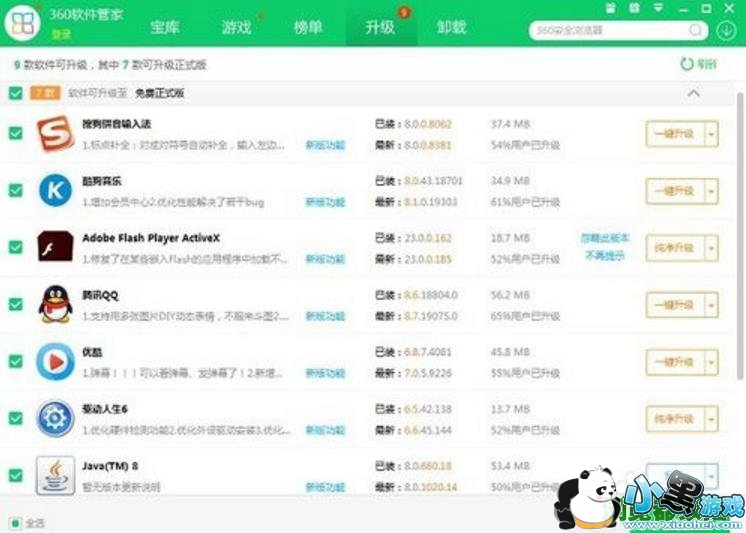Click the Java(TM) 8 coffee icon
Image resolution: width=746 pixels, height=533 pixels.
[56, 475]
